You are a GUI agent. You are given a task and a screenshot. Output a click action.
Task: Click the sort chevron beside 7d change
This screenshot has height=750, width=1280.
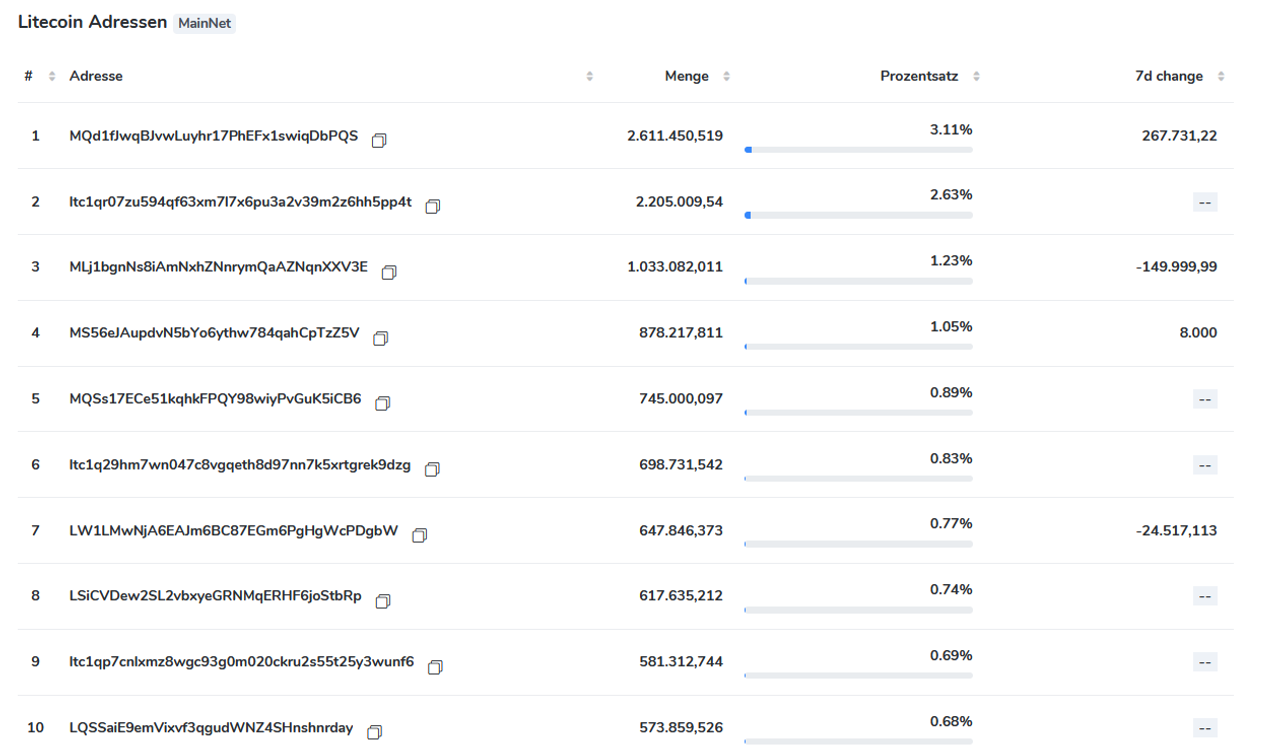pyautogui.click(x=1220, y=75)
